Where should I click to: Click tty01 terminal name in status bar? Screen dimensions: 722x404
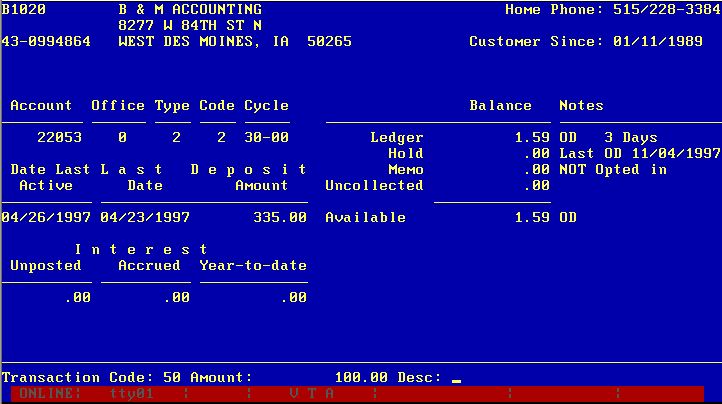(131, 393)
